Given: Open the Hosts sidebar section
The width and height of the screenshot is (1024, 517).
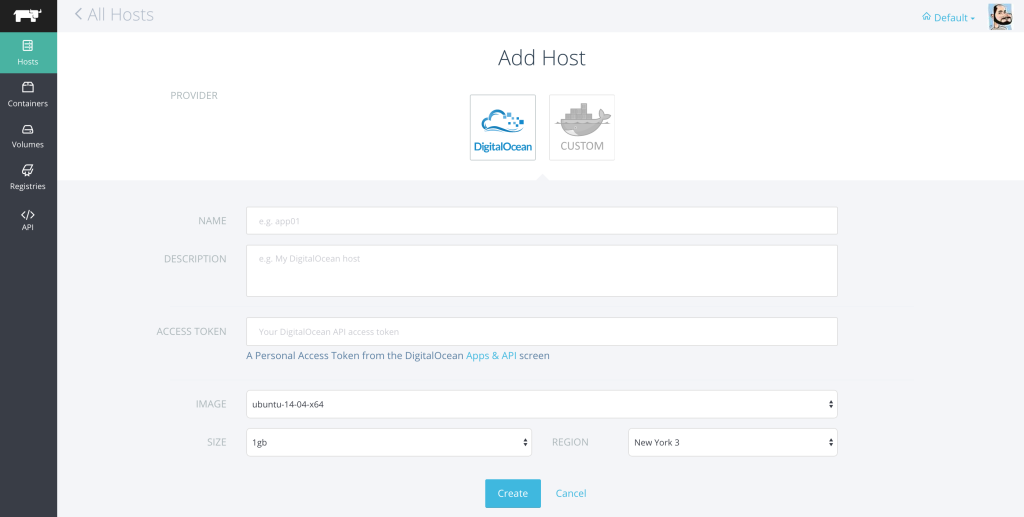Looking at the screenshot, I should click(28, 52).
